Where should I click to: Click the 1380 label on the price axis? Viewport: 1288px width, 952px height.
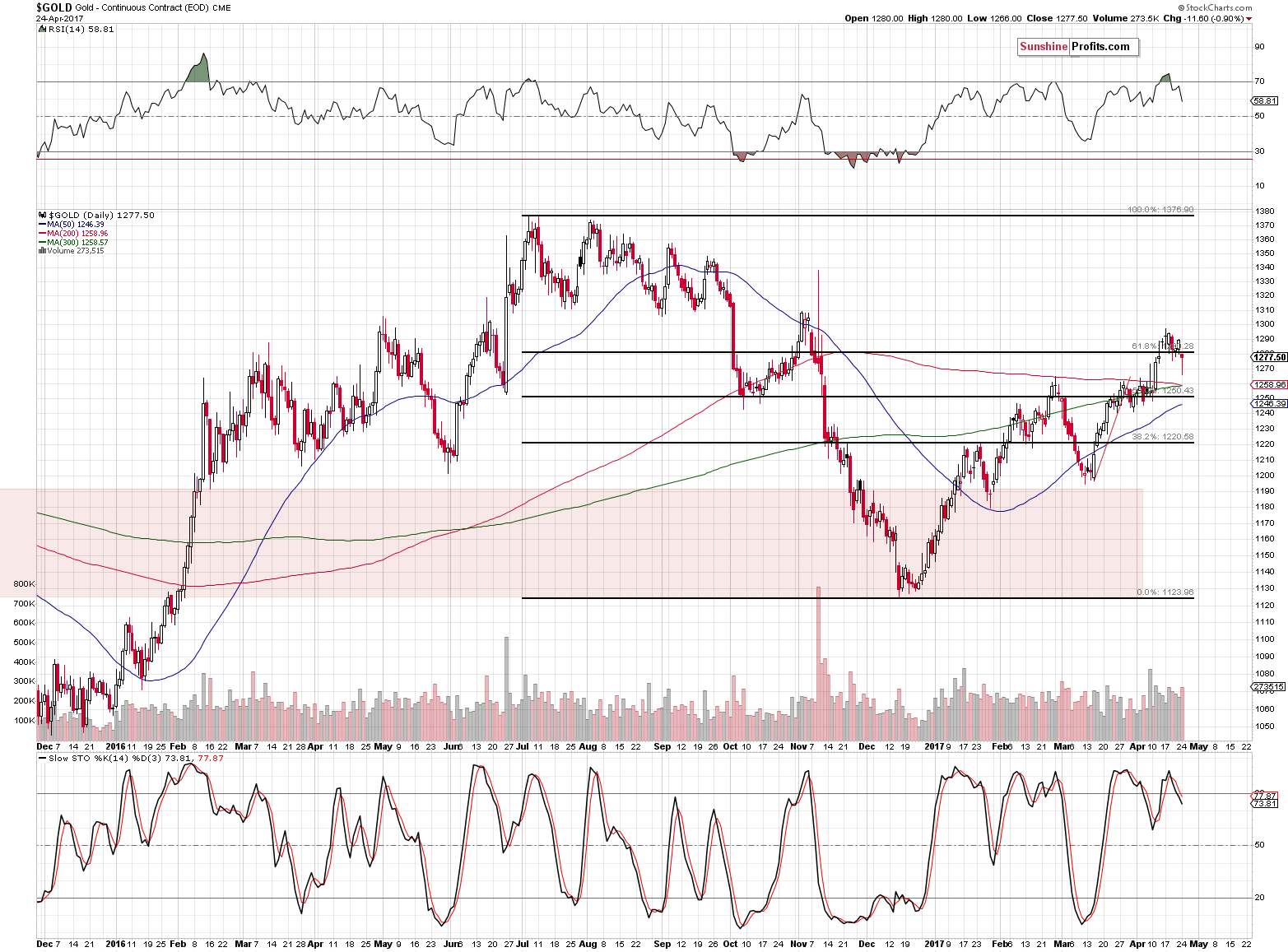[x=1265, y=211]
